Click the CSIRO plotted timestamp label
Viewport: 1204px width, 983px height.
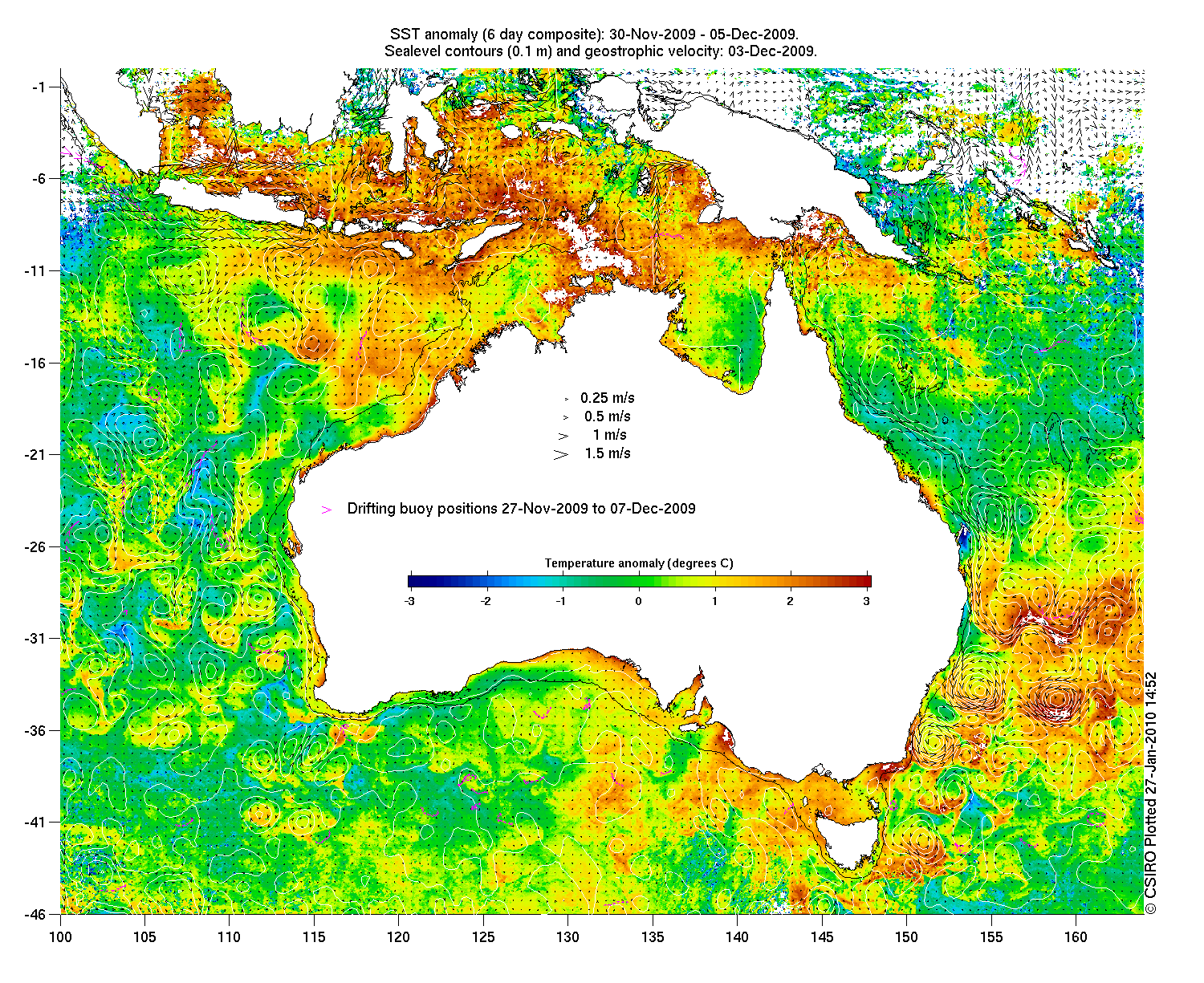tap(1151, 793)
